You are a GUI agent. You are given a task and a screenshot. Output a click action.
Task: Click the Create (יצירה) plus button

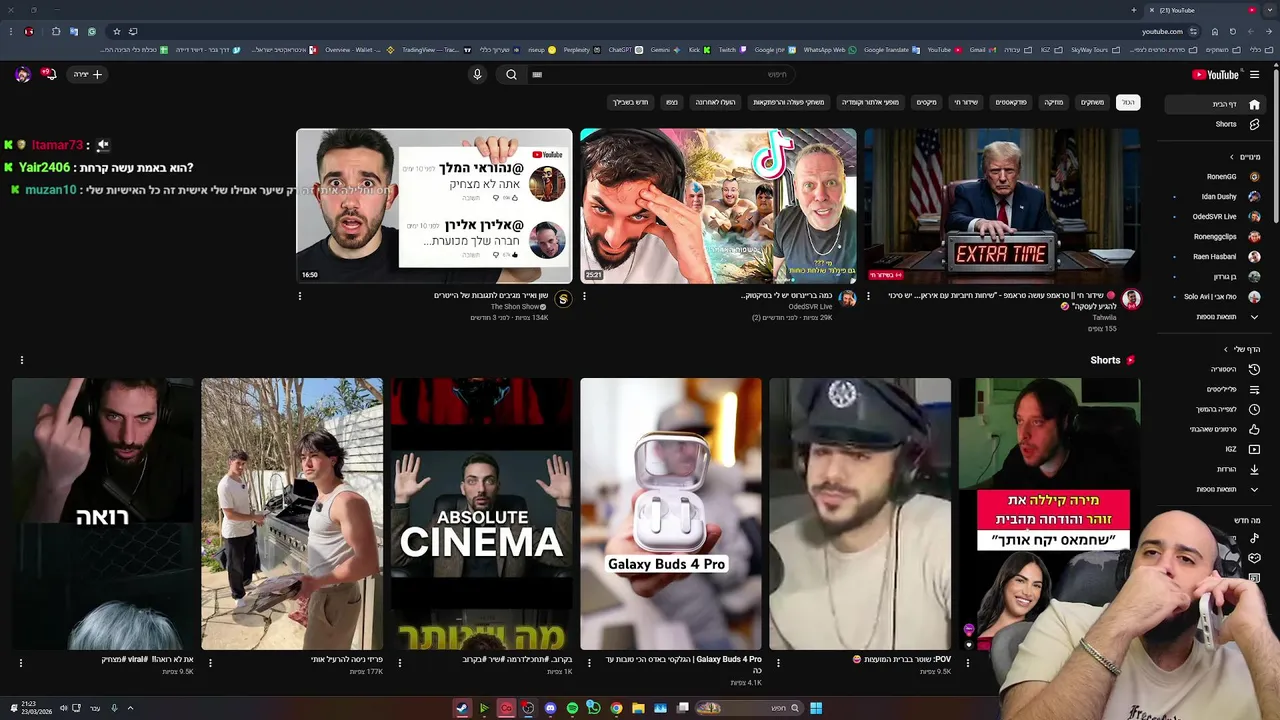click(x=88, y=74)
